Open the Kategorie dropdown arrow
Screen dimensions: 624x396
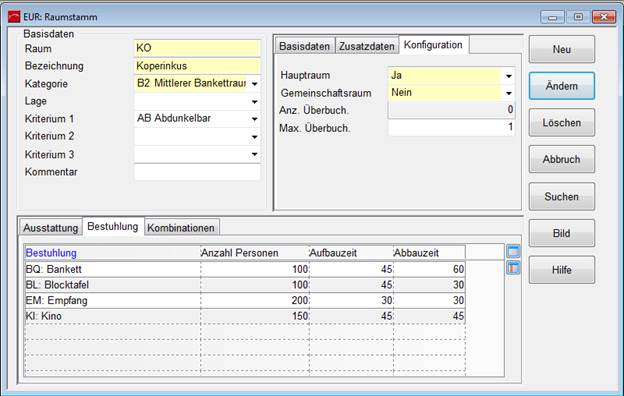[x=255, y=84]
